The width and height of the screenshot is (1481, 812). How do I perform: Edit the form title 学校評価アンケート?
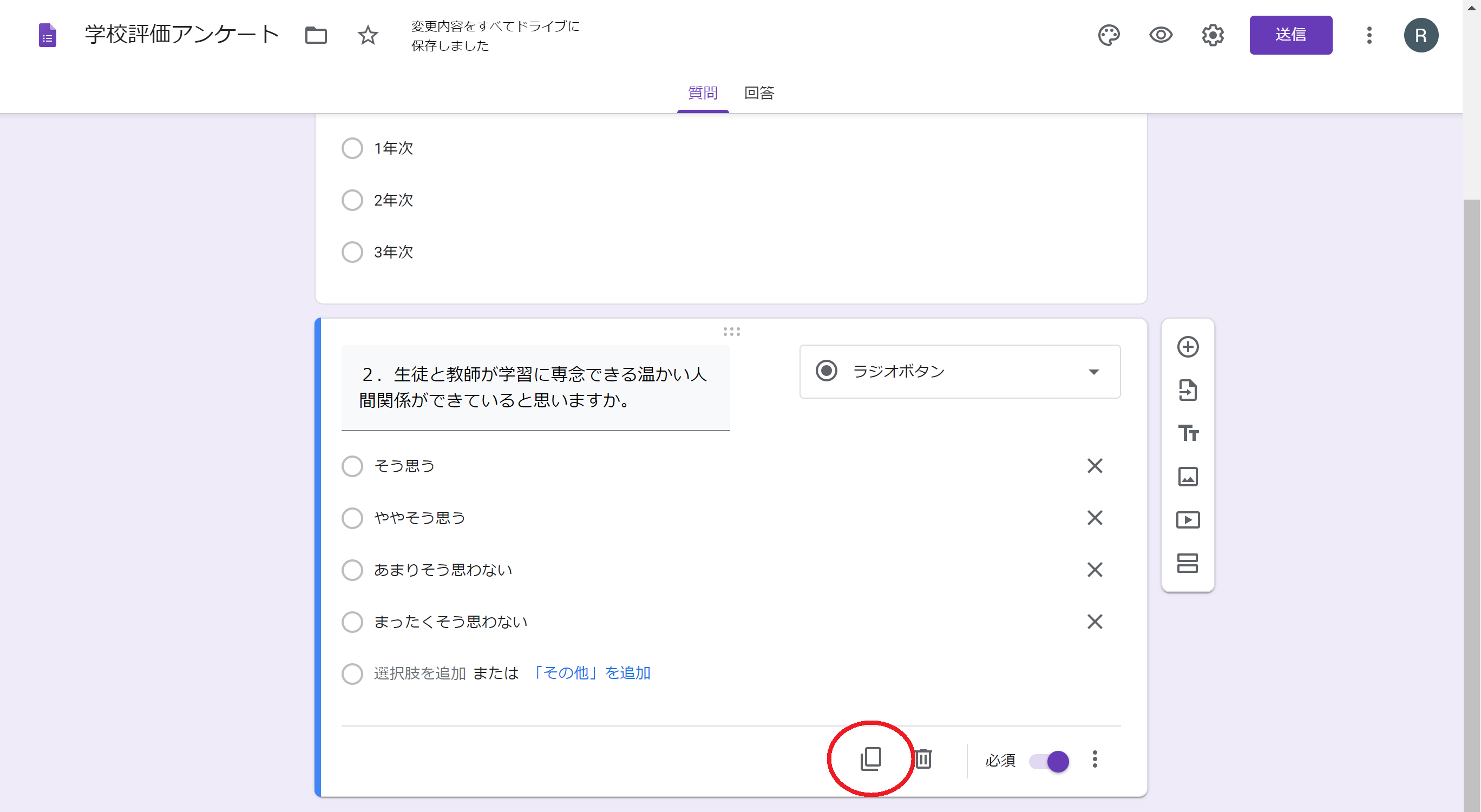[x=182, y=35]
